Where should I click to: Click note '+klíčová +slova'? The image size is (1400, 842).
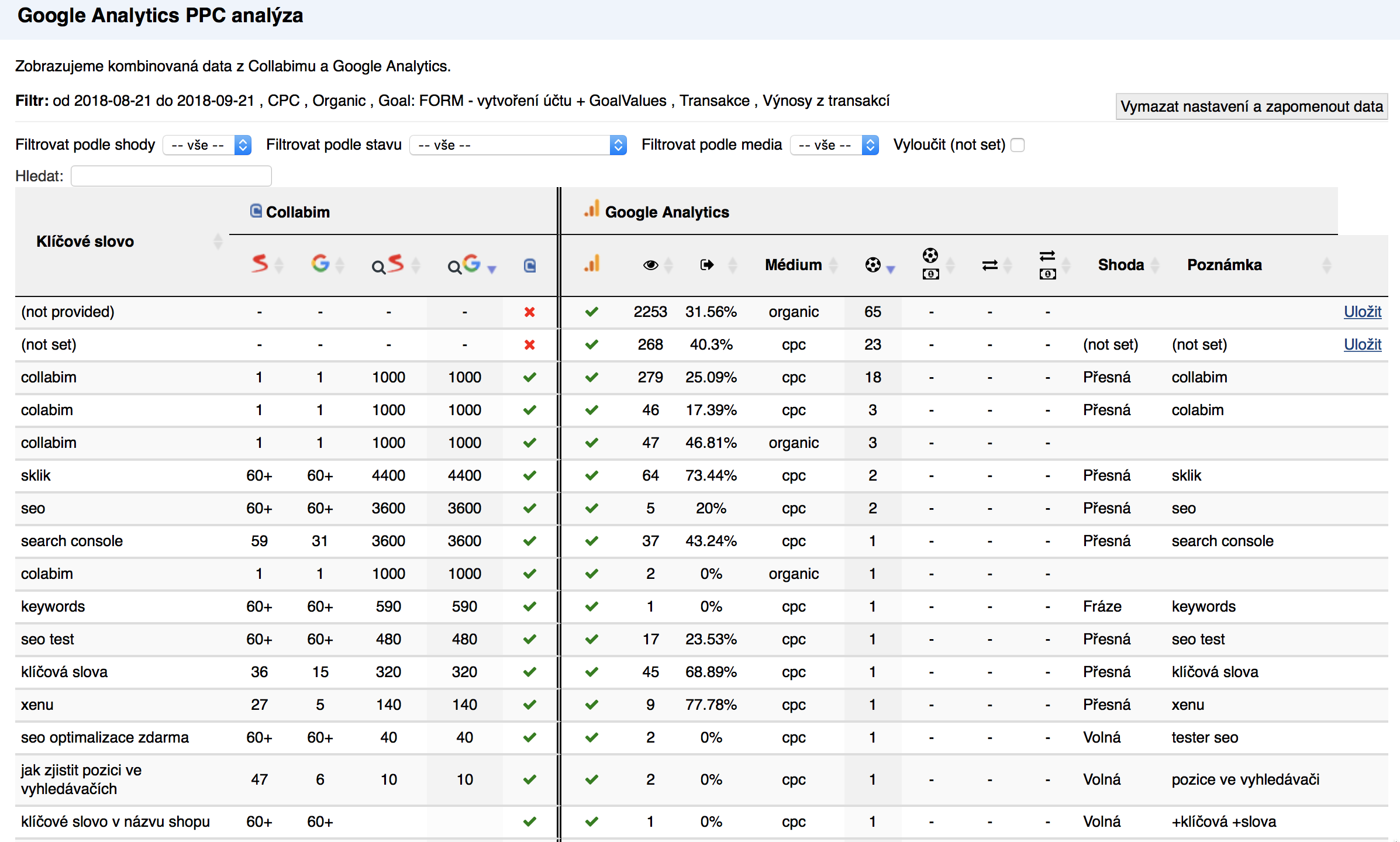tap(1224, 822)
